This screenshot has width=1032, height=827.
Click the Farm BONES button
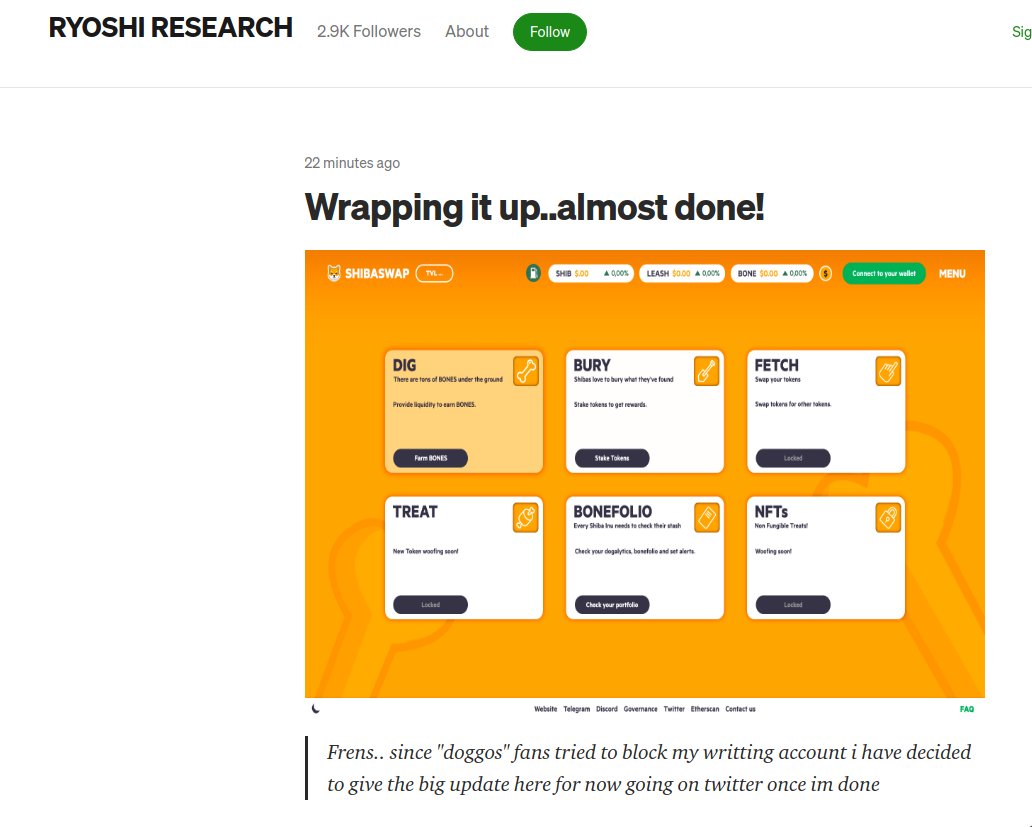[430, 458]
